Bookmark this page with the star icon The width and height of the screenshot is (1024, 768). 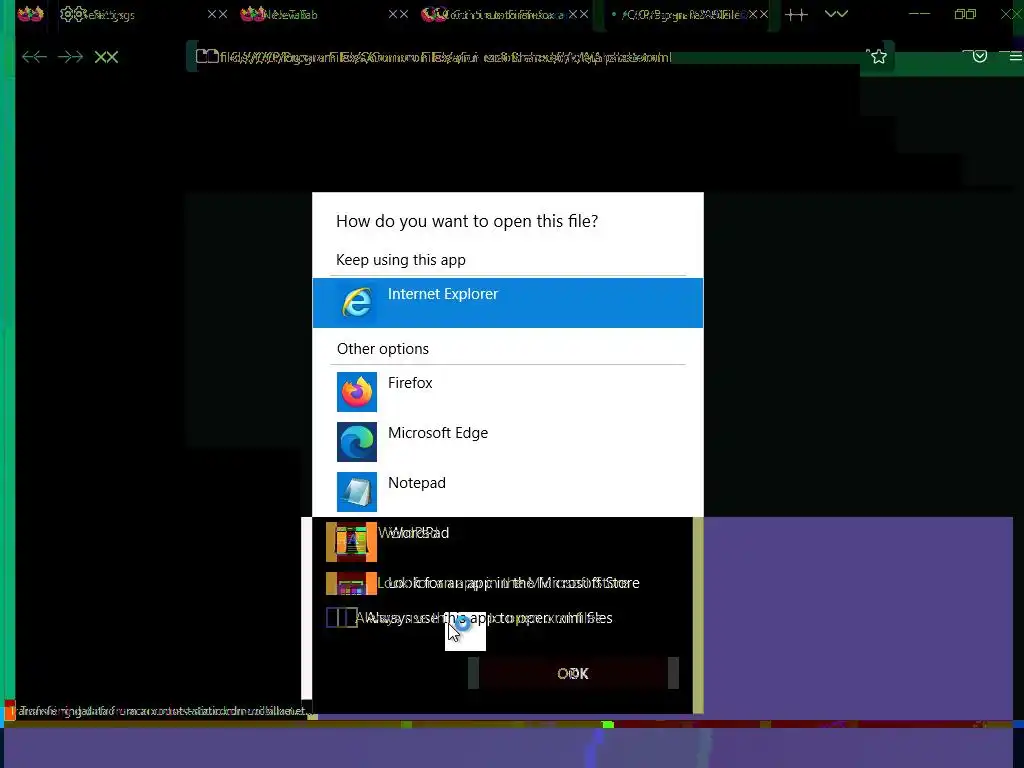coord(878,57)
